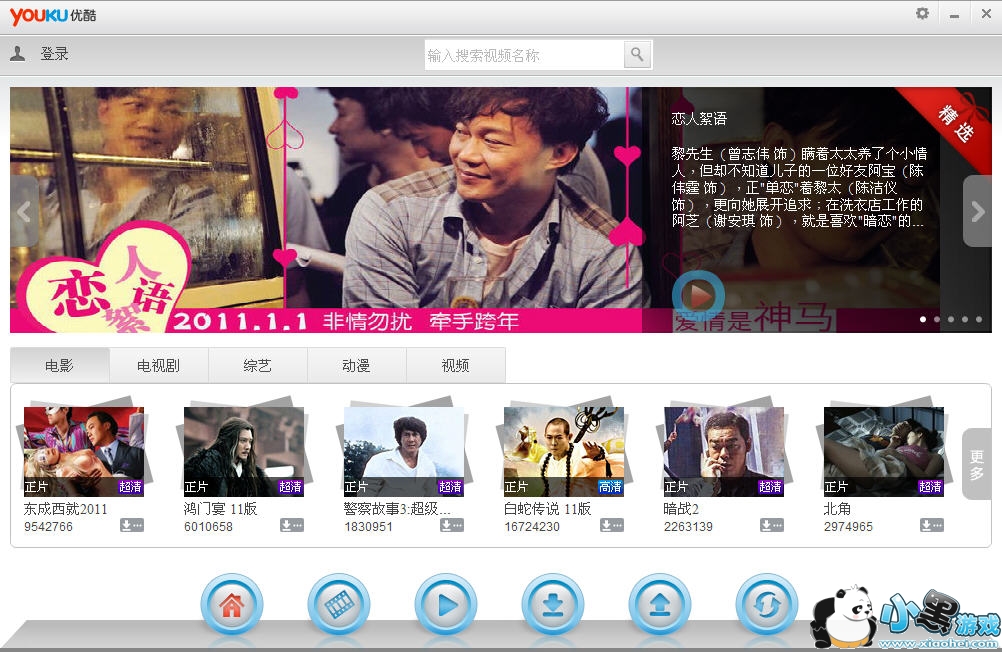Open 北角 movie thumbnail
The height and width of the screenshot is (652, 1002).
click(x=884, y=451)
